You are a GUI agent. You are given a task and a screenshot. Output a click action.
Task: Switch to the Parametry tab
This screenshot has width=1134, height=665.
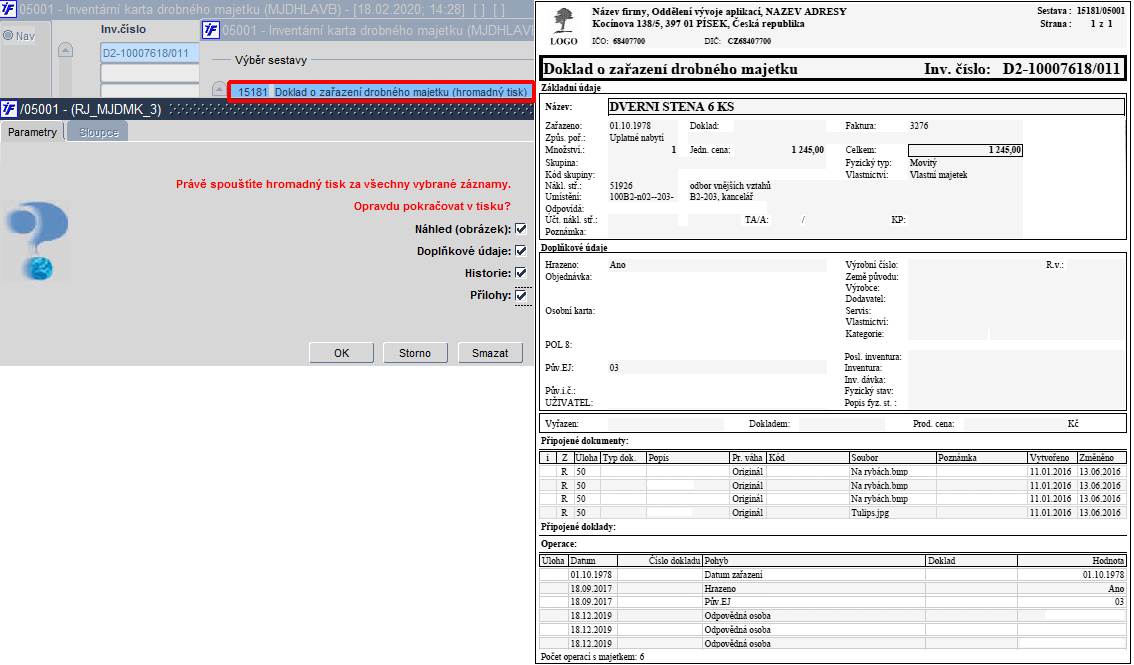(33, 132)
